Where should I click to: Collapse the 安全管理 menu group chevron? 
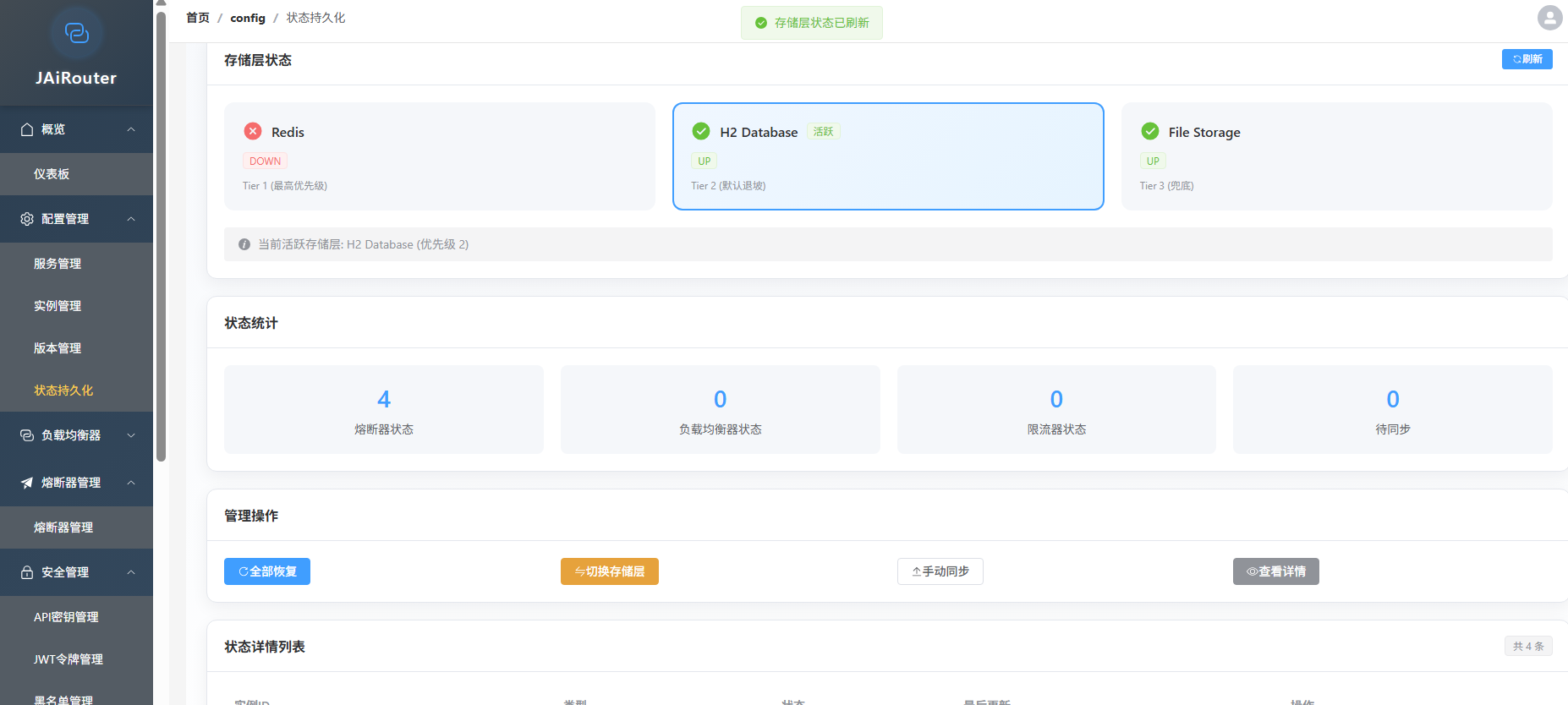(131, 572)
